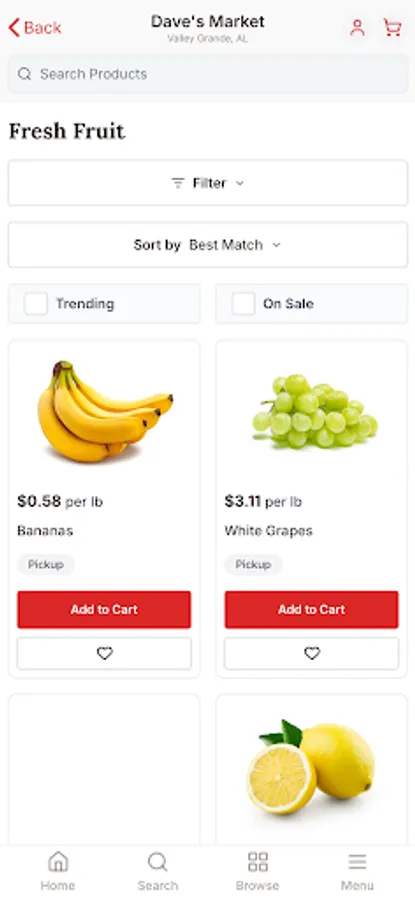Favorite Bananas with the heart icon

(x=104, y=653)
